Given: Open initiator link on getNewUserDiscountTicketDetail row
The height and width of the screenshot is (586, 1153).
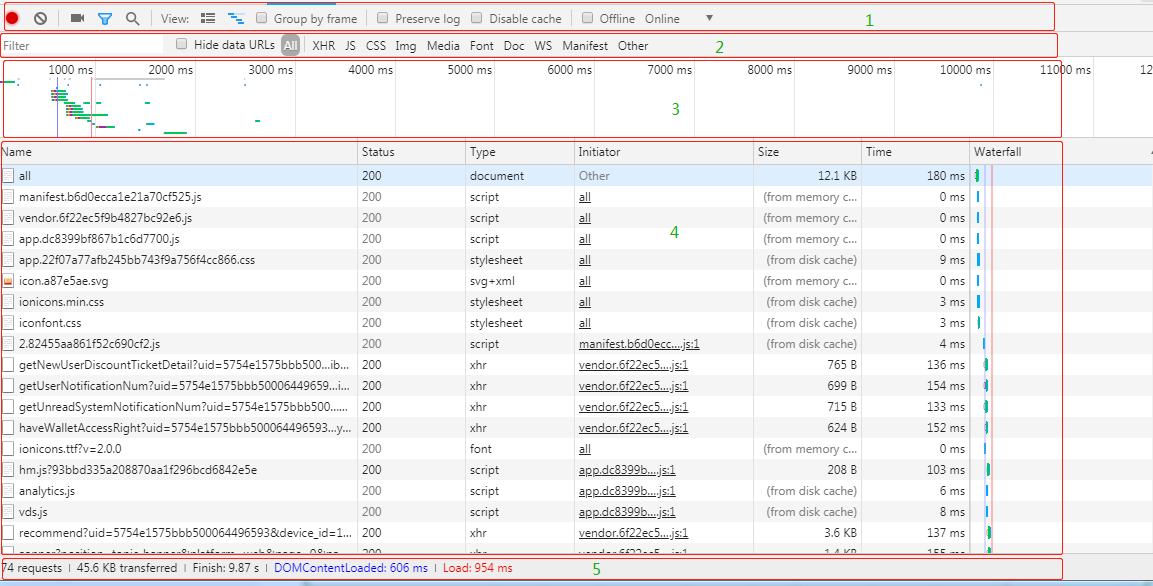Looking at the screenshot, I should click(633, 365).
